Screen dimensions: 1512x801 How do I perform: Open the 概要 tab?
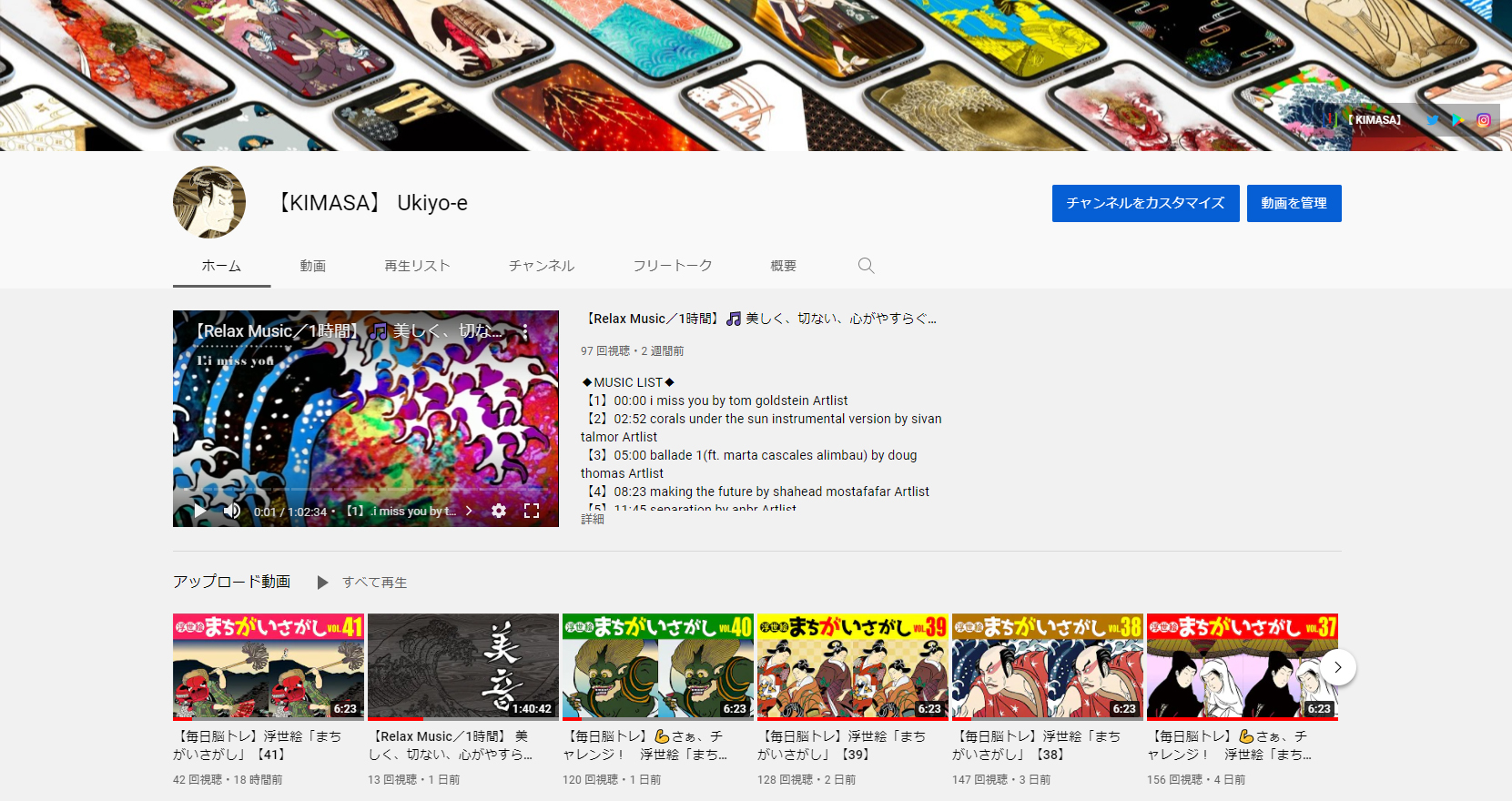[784, 266]
